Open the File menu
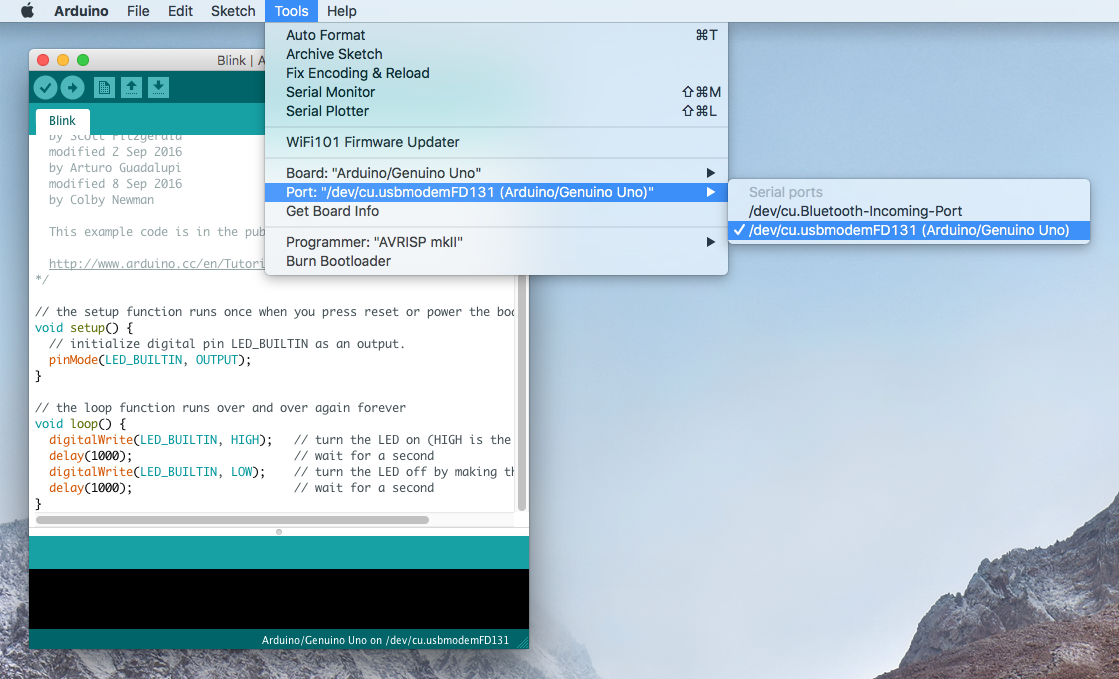 [138, 11]
